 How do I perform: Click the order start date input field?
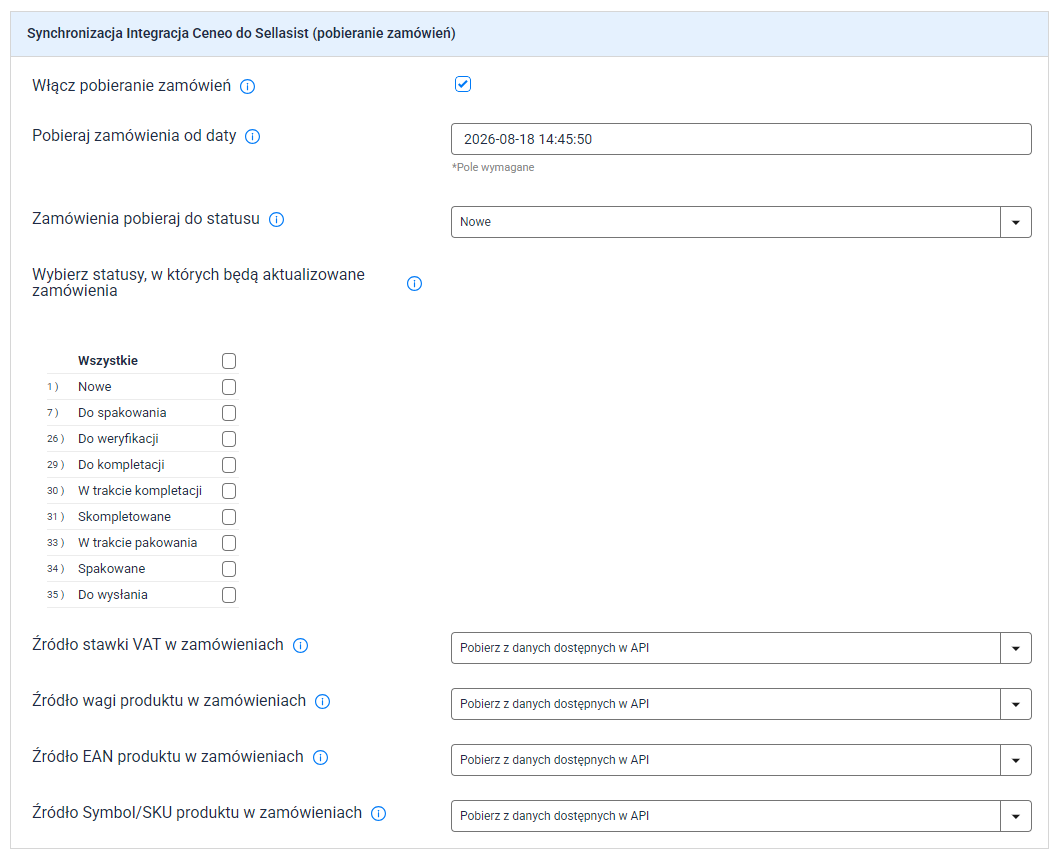741,139
